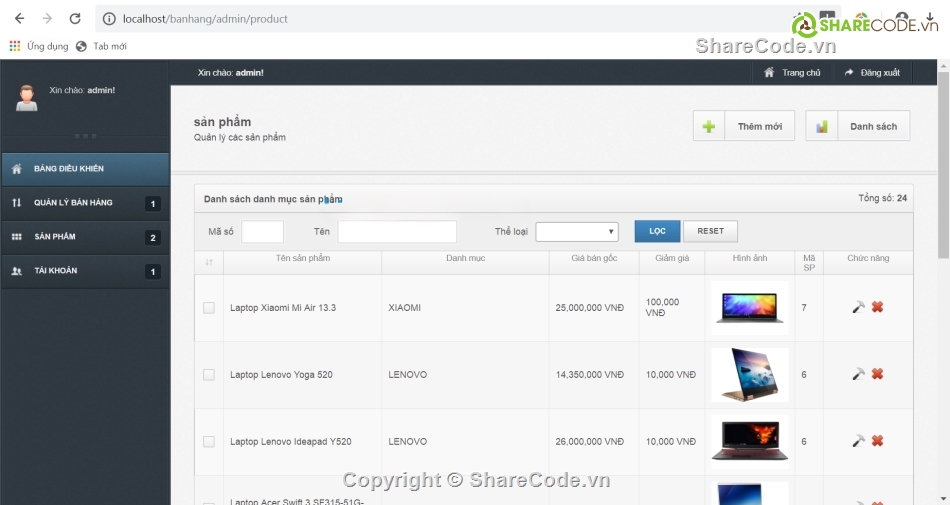Open the Ứng dụng apps shortcut
This screenshot has width=950, height=505.
click(x=39, y=46)
